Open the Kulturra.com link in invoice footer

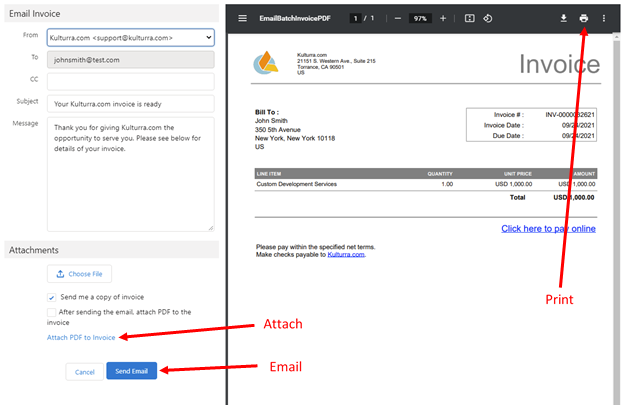[x=346, y=255]
